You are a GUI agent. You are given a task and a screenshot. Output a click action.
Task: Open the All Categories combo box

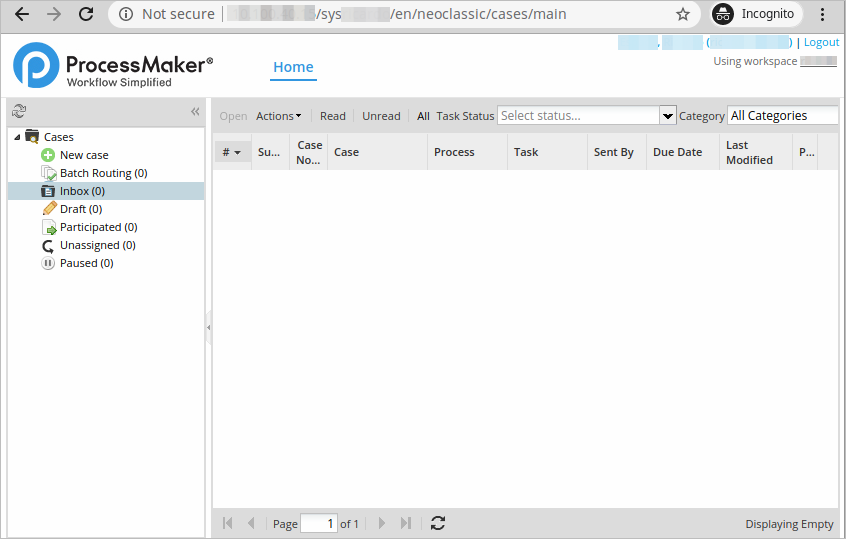782,116
